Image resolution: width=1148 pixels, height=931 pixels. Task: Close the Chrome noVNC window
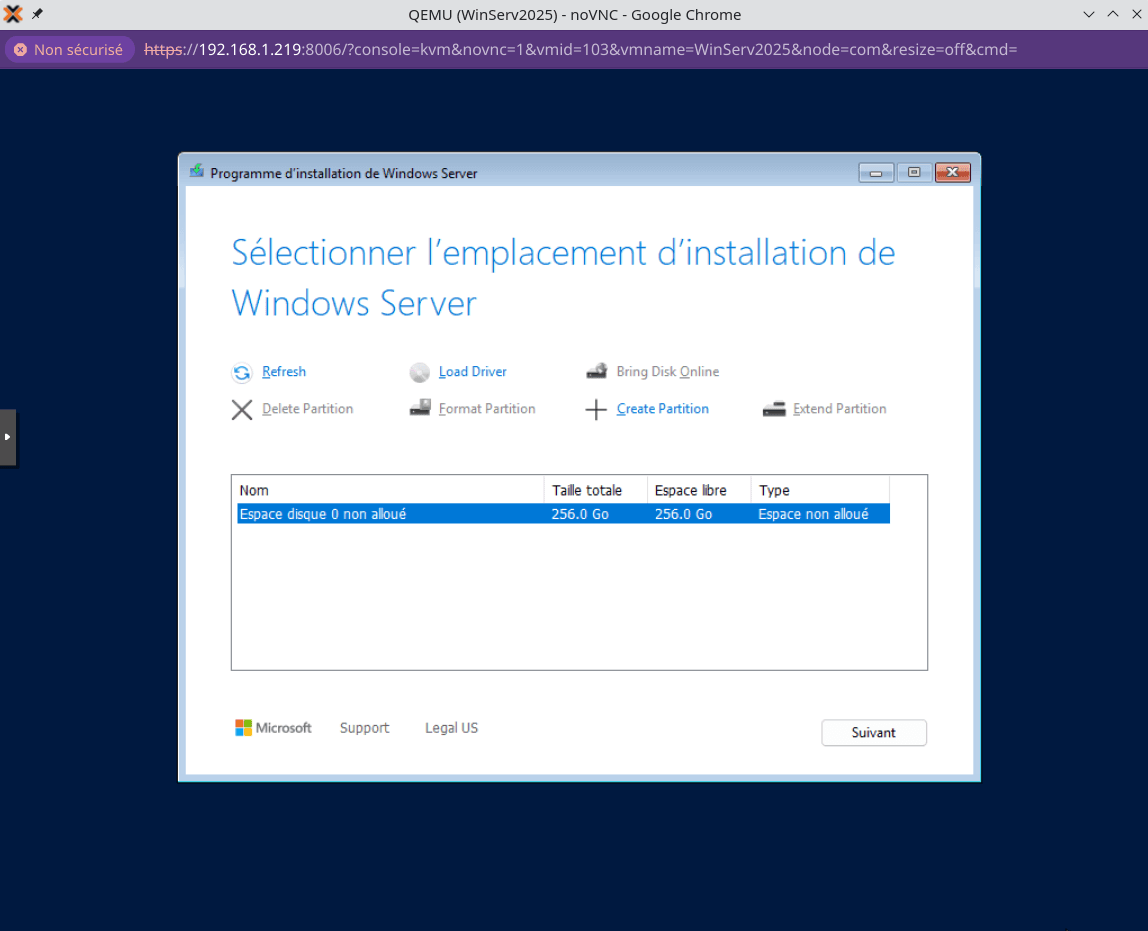[1137, 15]
